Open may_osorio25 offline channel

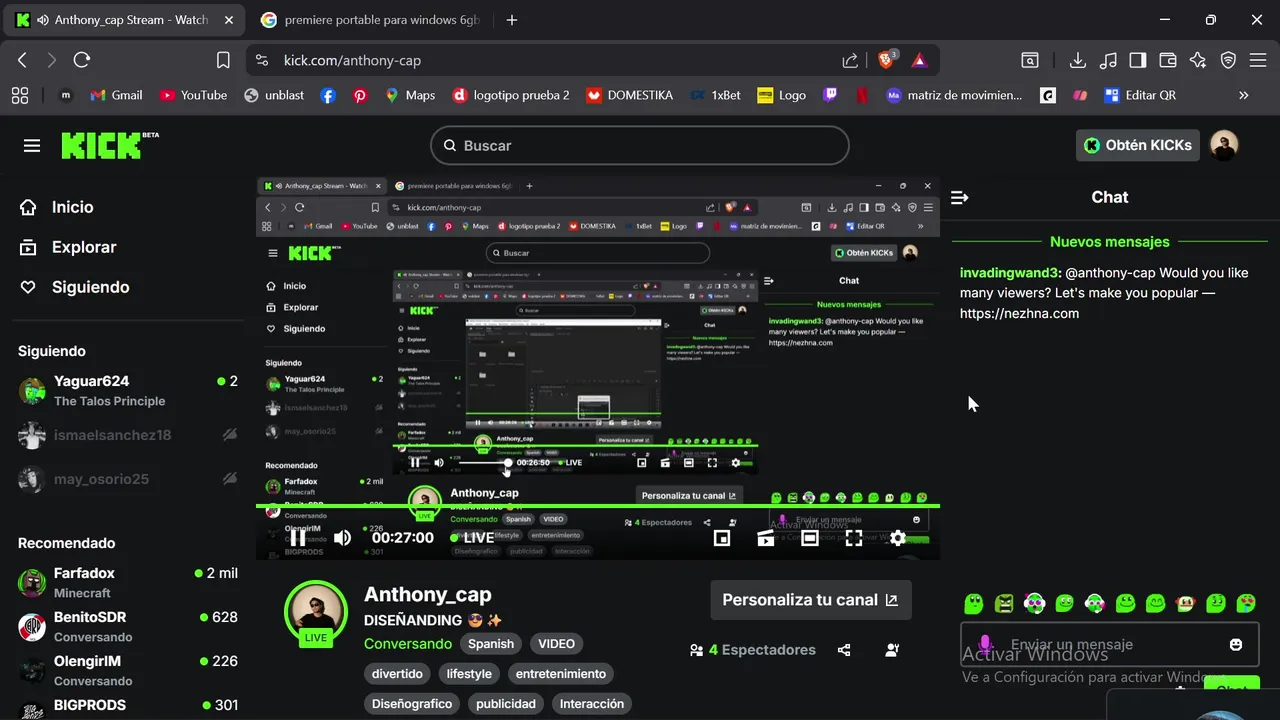point(128,479)
